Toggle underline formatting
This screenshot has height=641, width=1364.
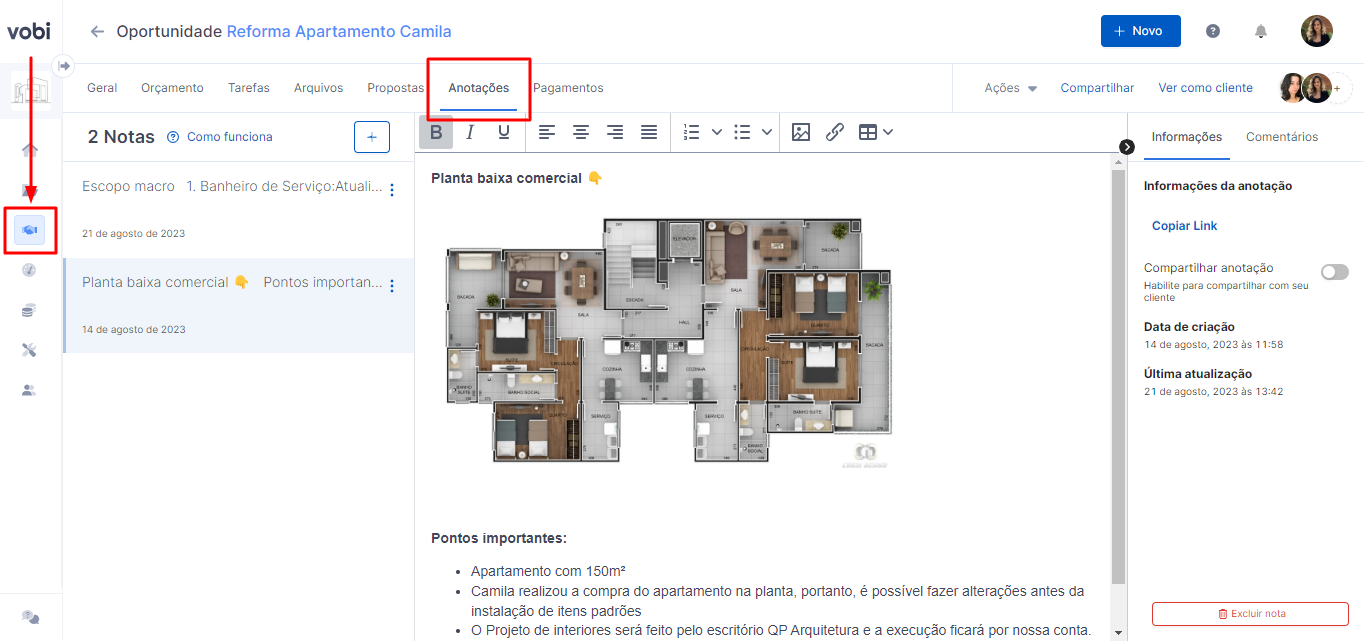click(504, 132)
